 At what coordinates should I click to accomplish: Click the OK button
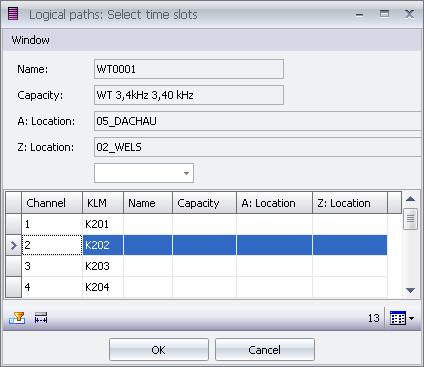159,350
